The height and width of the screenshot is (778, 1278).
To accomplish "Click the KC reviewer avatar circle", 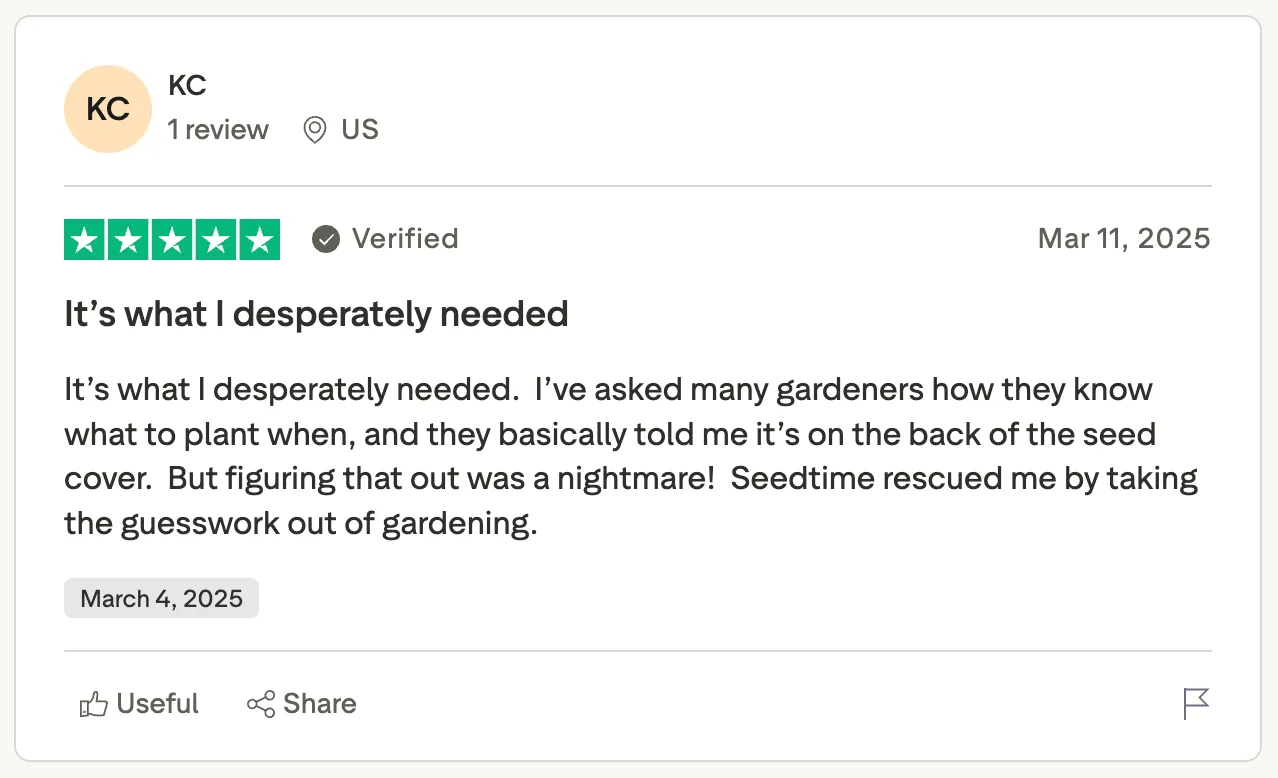I will pos(108,109).
